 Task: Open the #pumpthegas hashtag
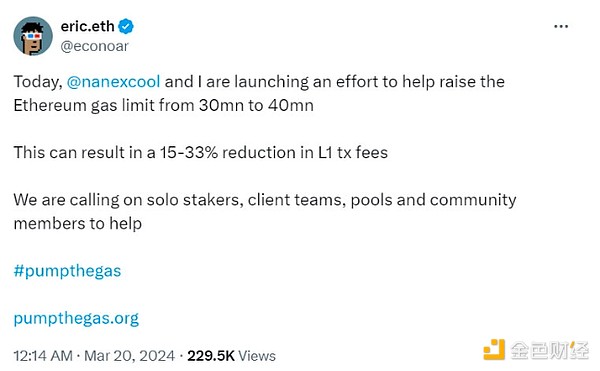tap(67, 271)
